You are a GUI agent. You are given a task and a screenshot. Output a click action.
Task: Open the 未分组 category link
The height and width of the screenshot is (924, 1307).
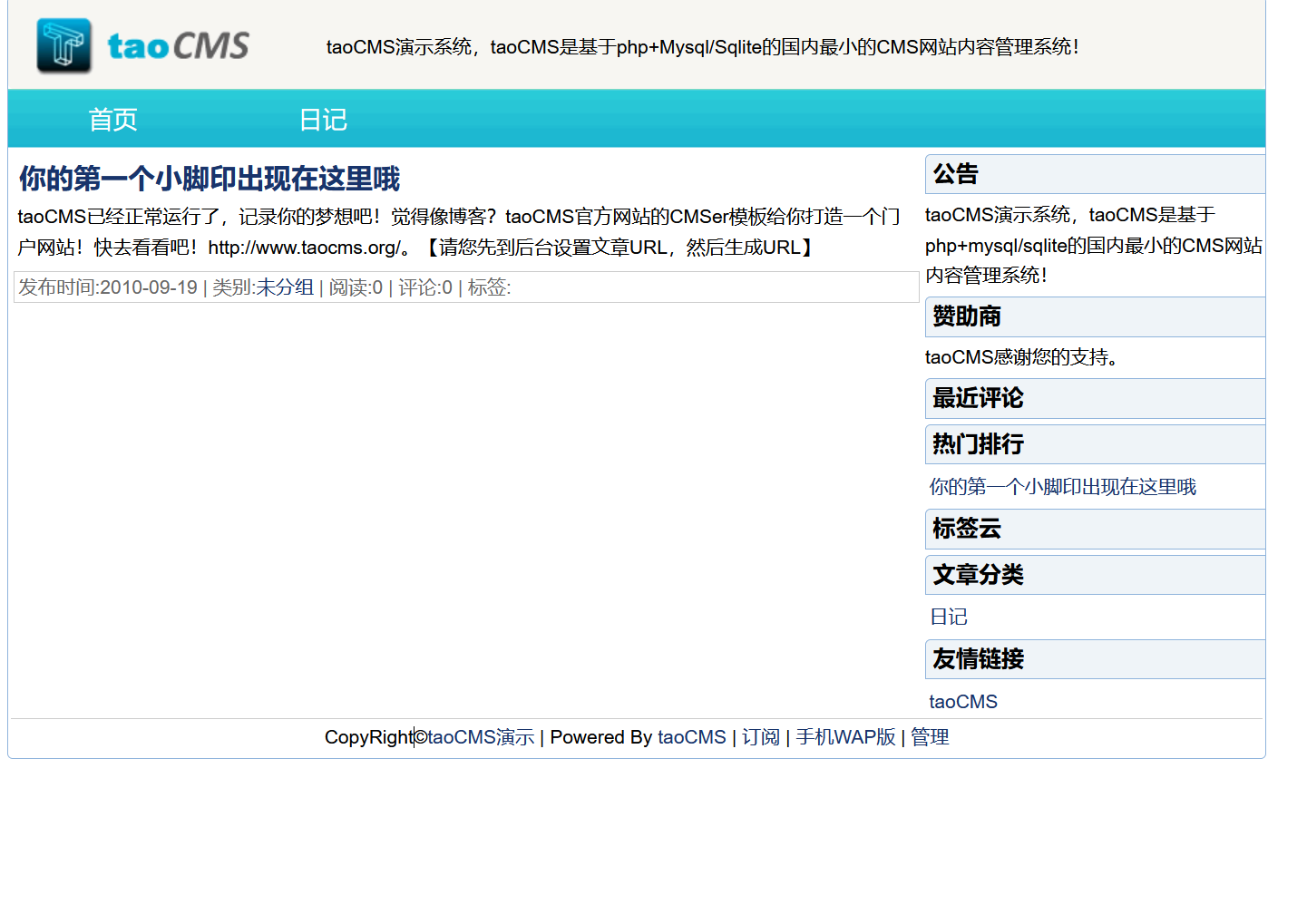285,287
